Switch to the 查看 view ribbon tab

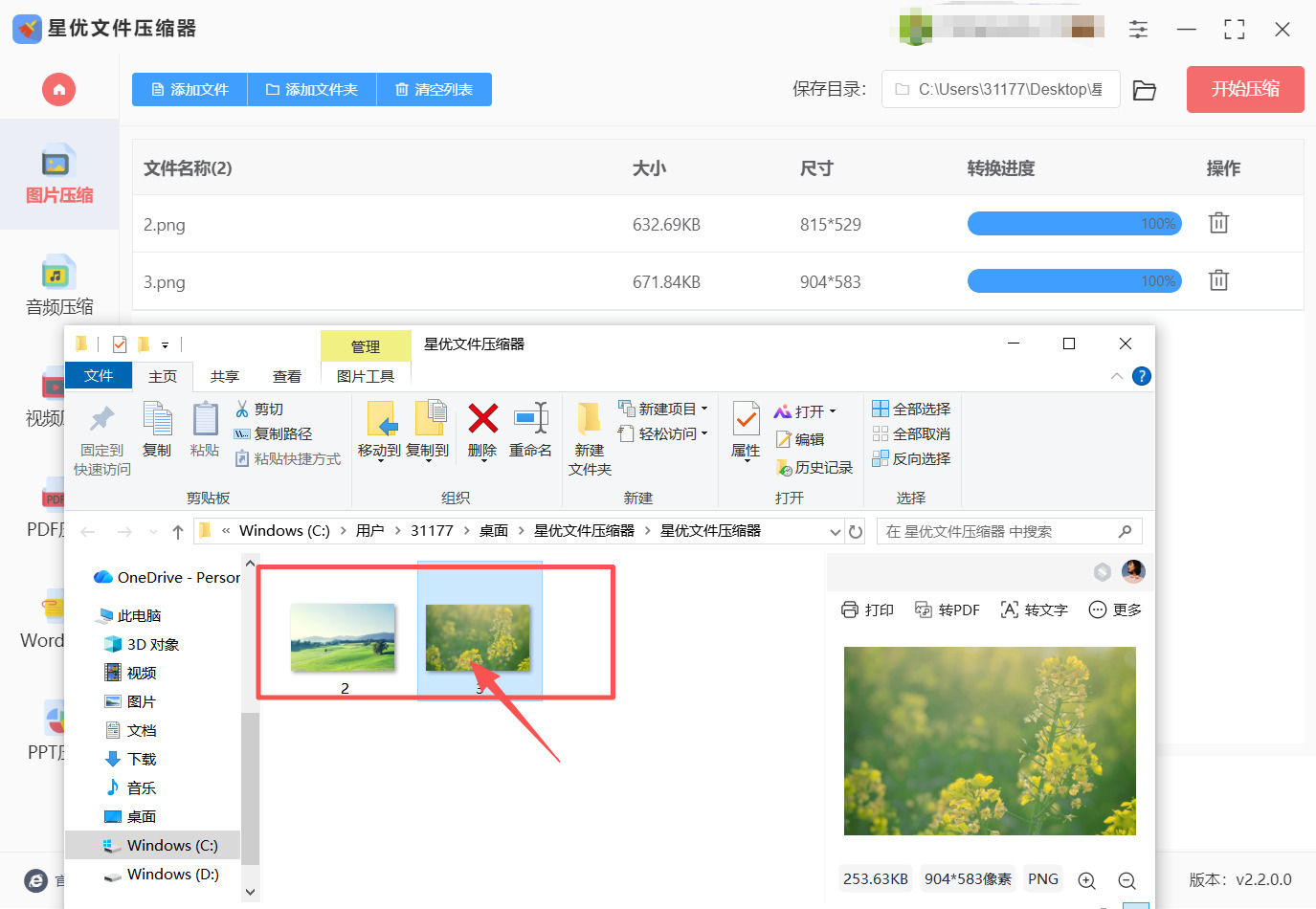tap(287, 377)
